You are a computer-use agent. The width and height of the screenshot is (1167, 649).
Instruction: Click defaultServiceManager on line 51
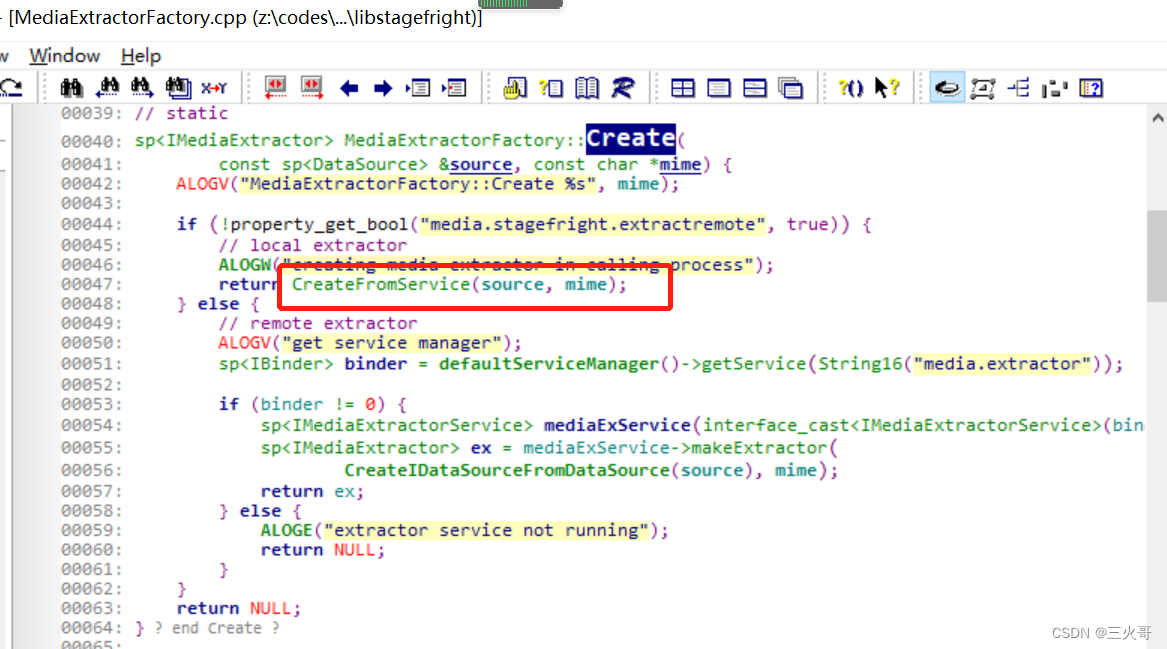point(549,364)
